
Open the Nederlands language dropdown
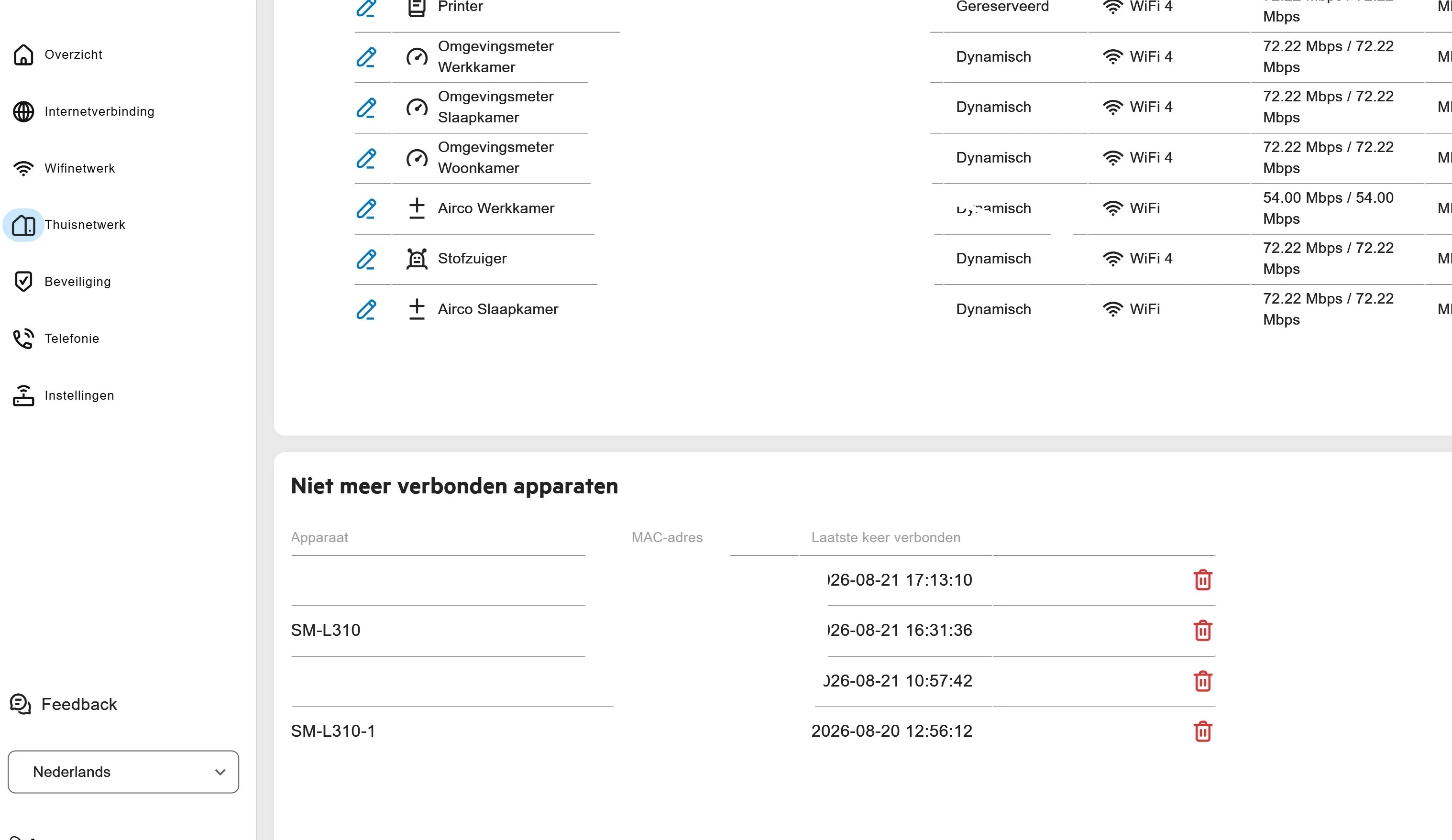(x=123, y=772)
